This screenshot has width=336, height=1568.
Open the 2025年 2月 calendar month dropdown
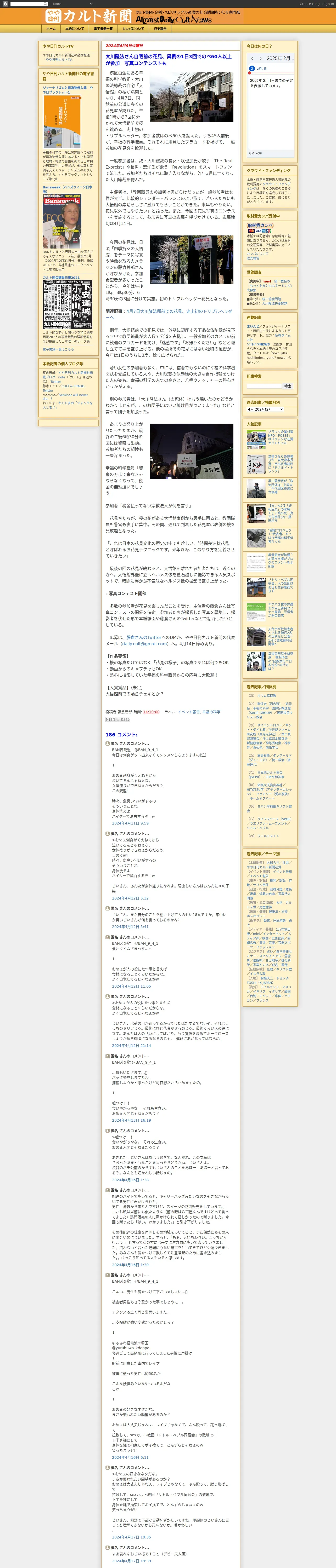[x=280, y=59]
